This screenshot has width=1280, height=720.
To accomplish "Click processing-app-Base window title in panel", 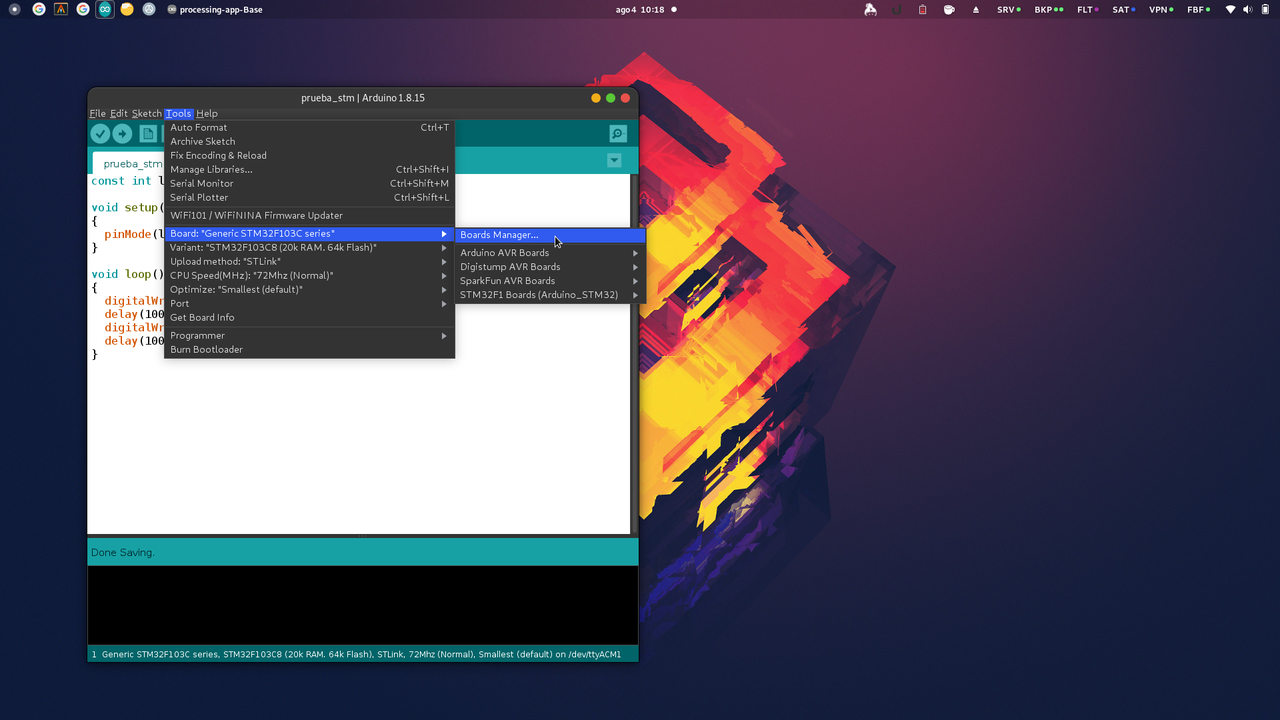I will (215, 9).
